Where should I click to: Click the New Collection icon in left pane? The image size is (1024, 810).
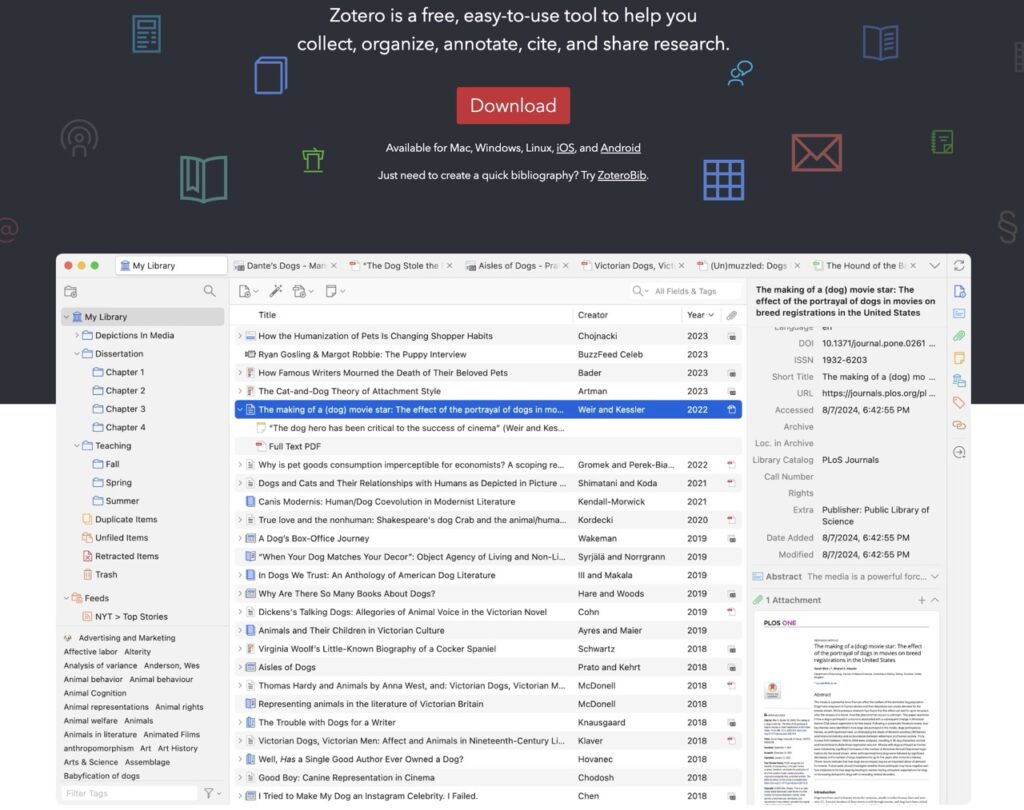[71, 291]
